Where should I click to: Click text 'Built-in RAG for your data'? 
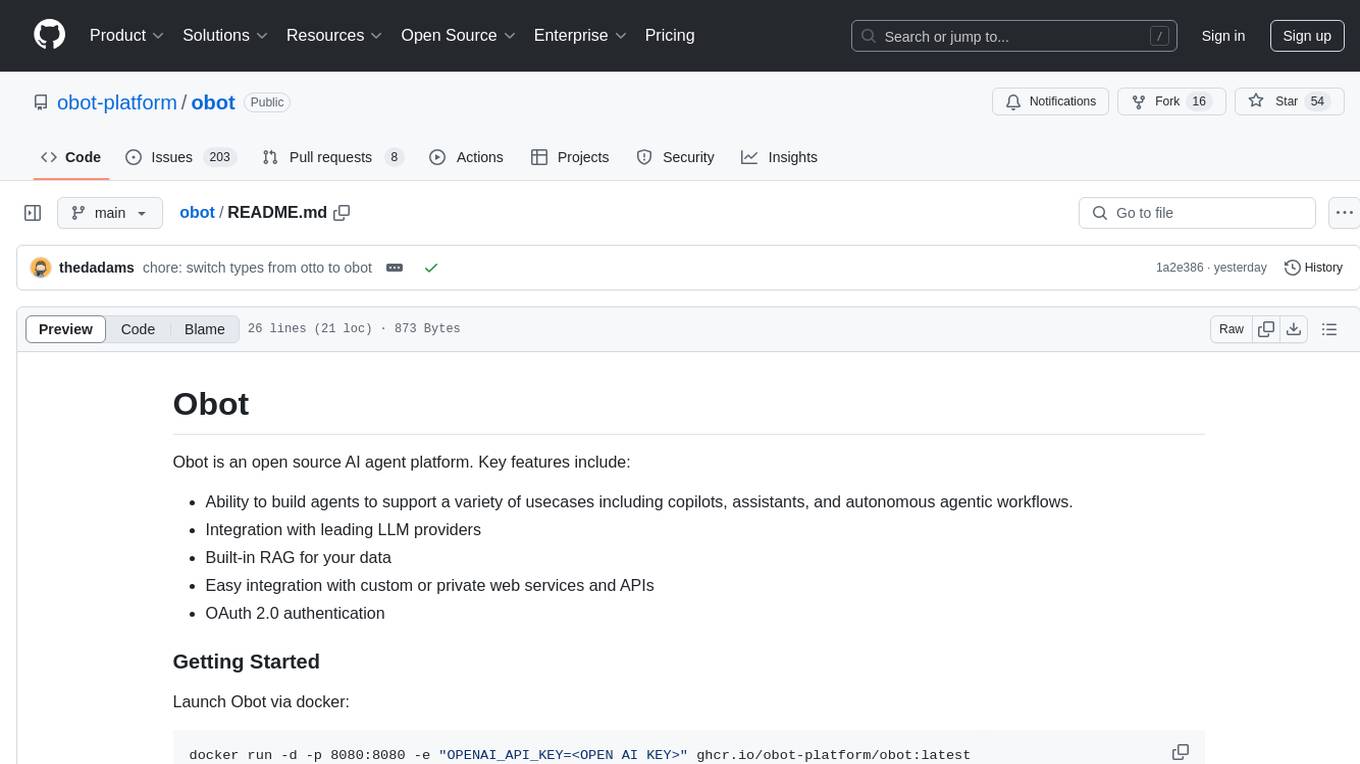point(298,558)
